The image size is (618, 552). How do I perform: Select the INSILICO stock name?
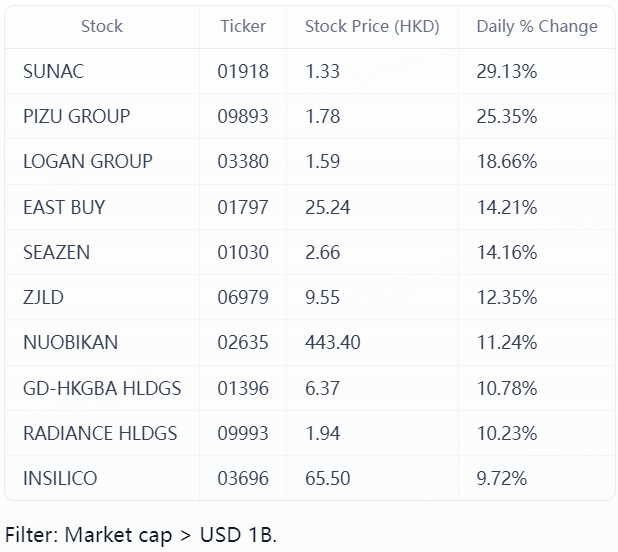click(60, 478)
